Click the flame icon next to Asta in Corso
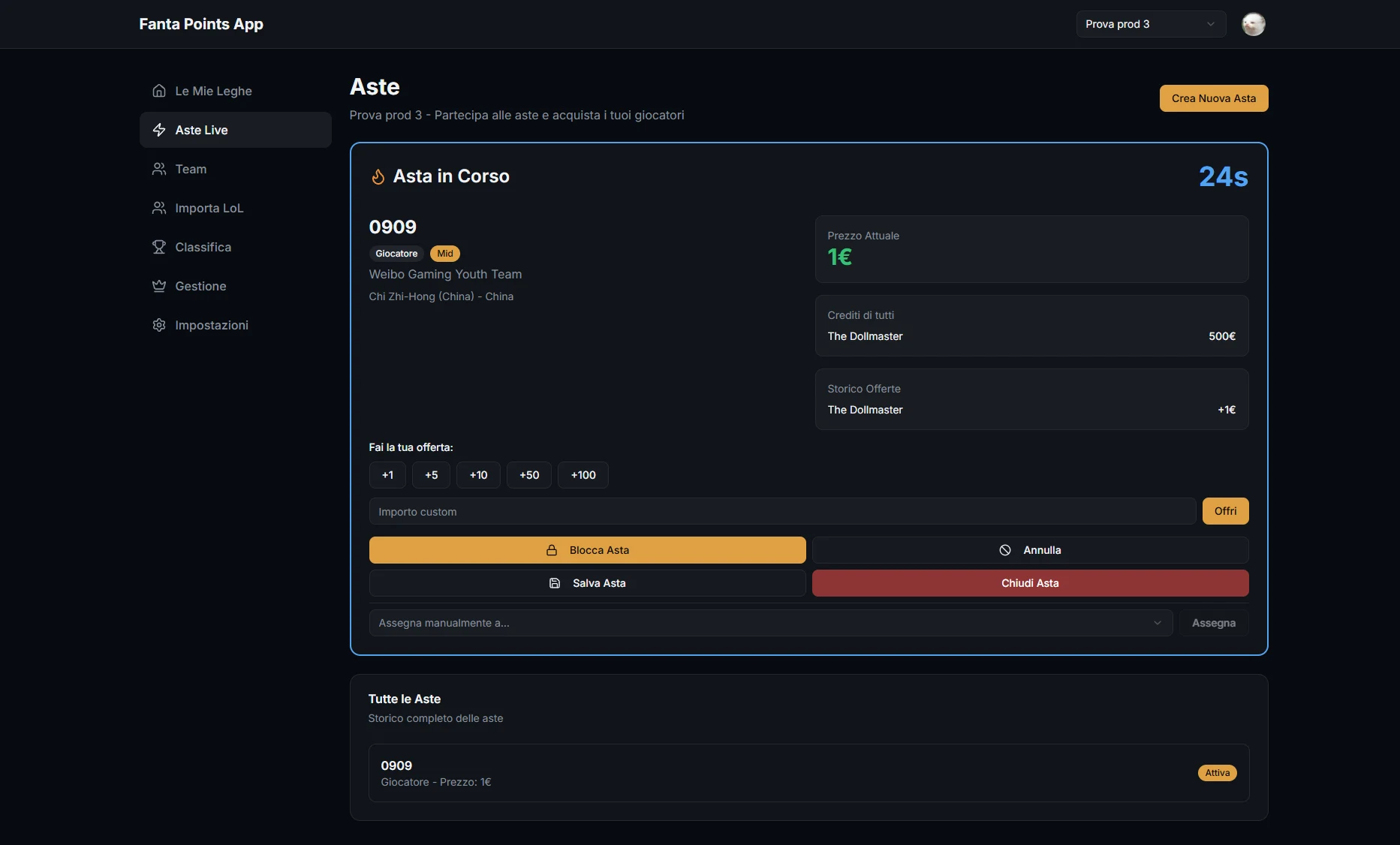Image resolution: width=1400 pixels, height=845 pixels. tap(378, 176)
